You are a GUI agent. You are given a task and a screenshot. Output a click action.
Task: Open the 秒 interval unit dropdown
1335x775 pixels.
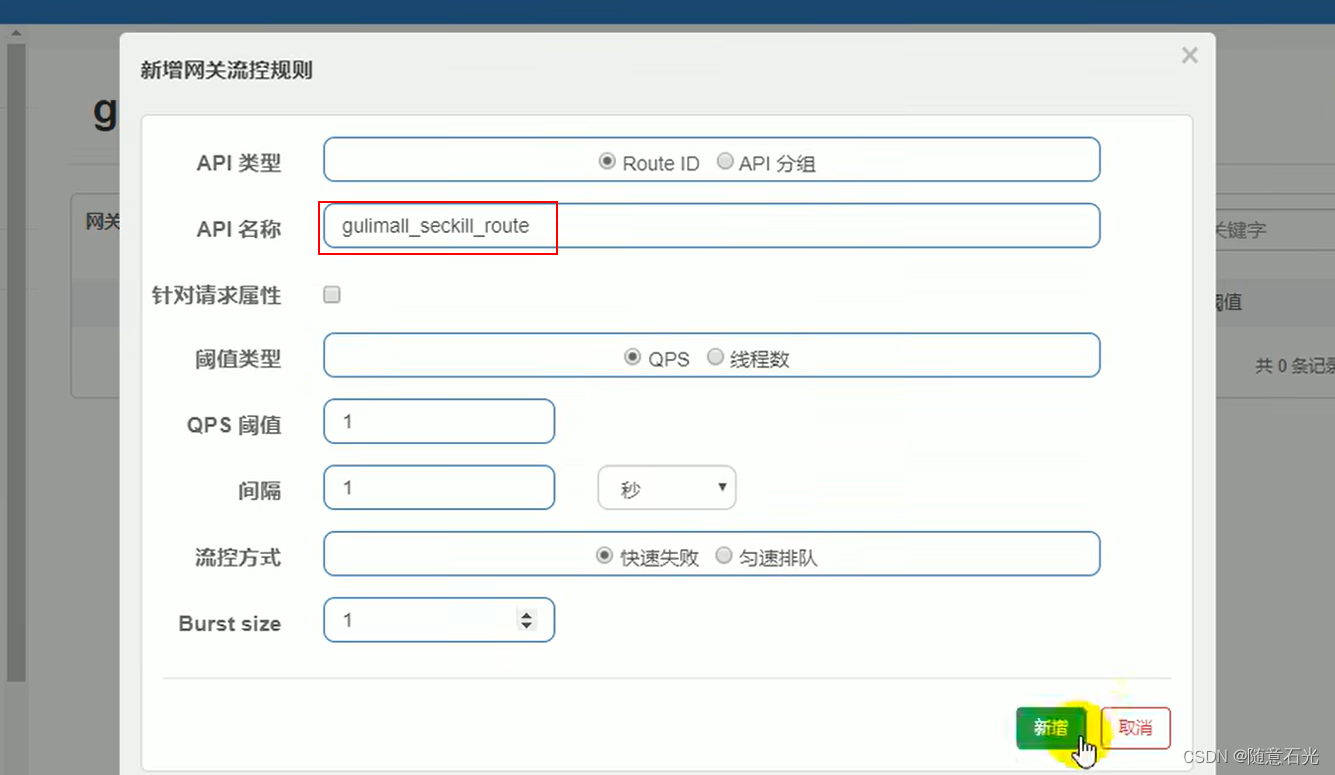coord(667,488)
